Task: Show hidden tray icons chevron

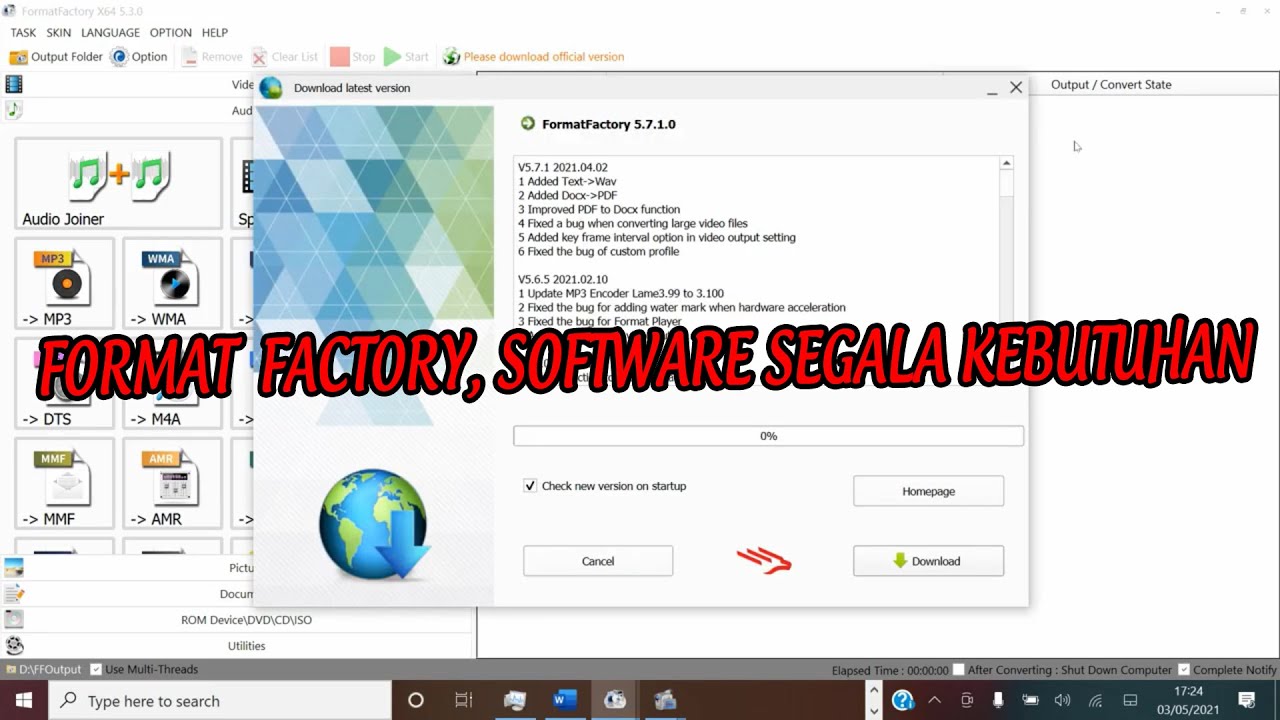Action: coord(934,700)
